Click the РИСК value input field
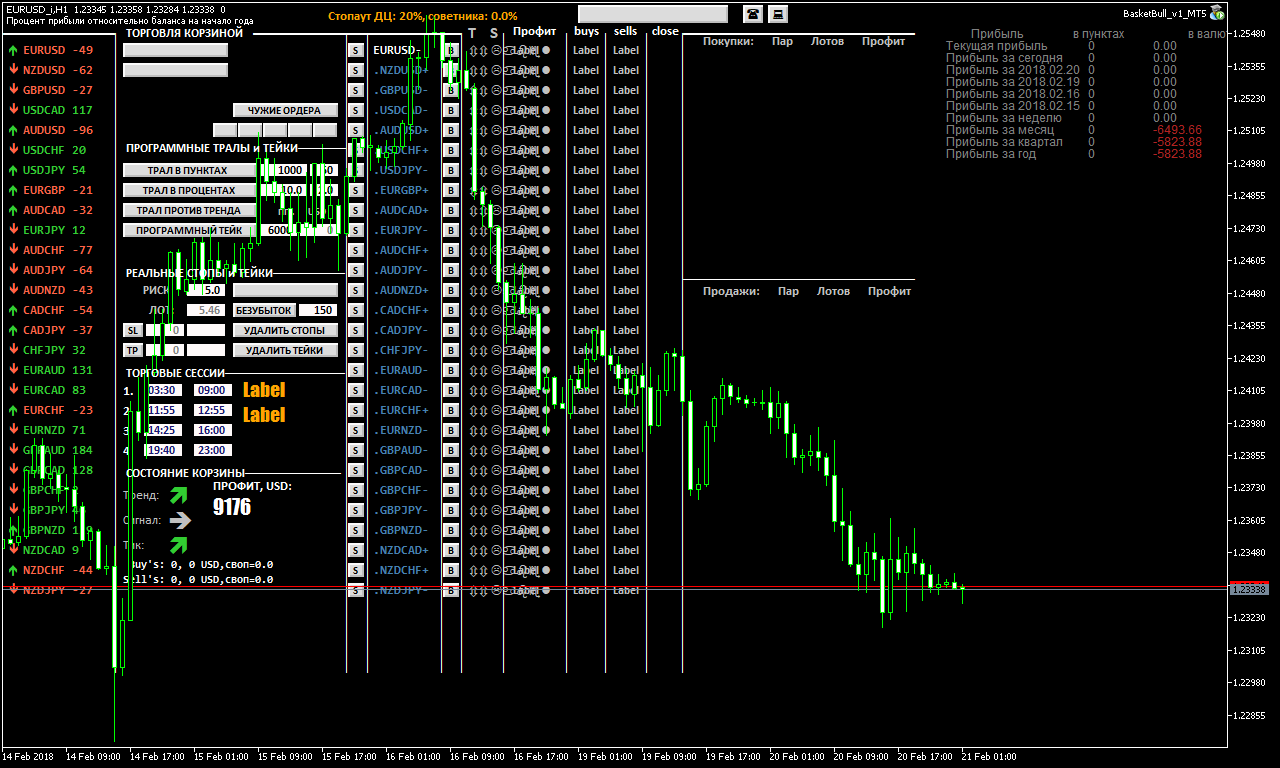Image resolution: width=1280 pixels, height=768 pixels. tap(212, 290)
